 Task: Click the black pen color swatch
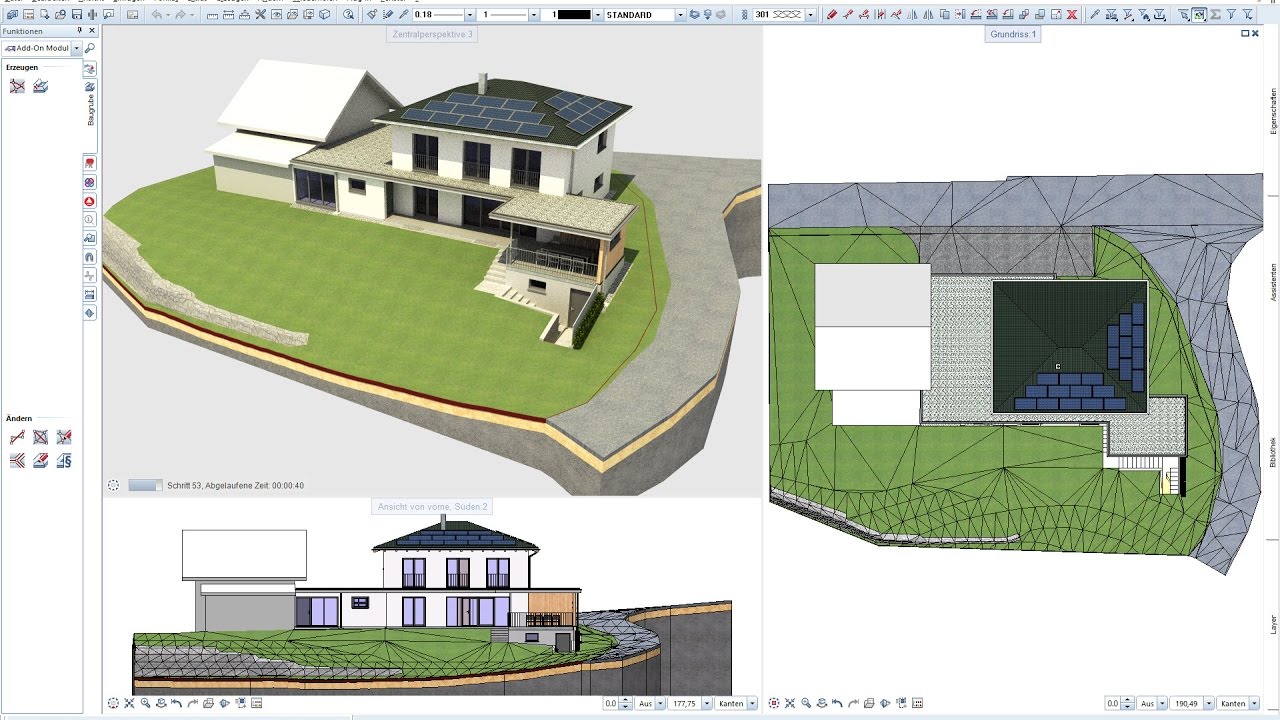[574, 15]
